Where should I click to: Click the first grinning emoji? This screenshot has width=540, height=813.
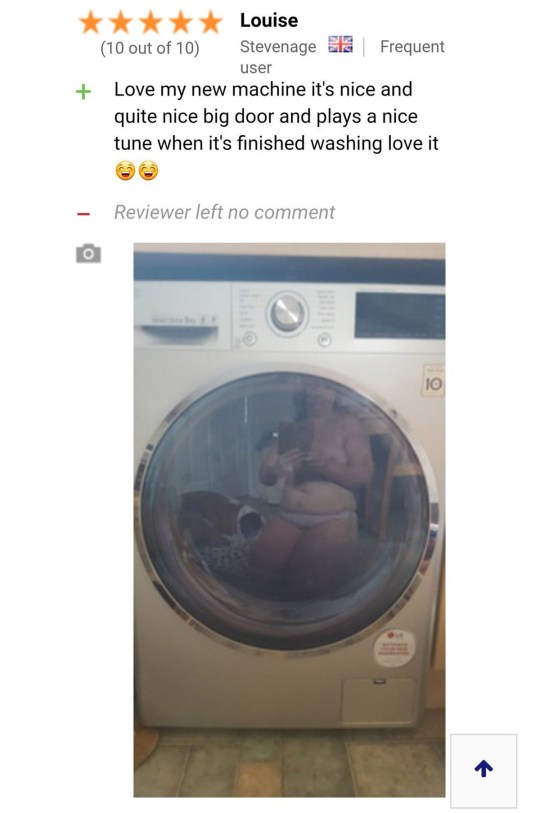click(125, 170)
